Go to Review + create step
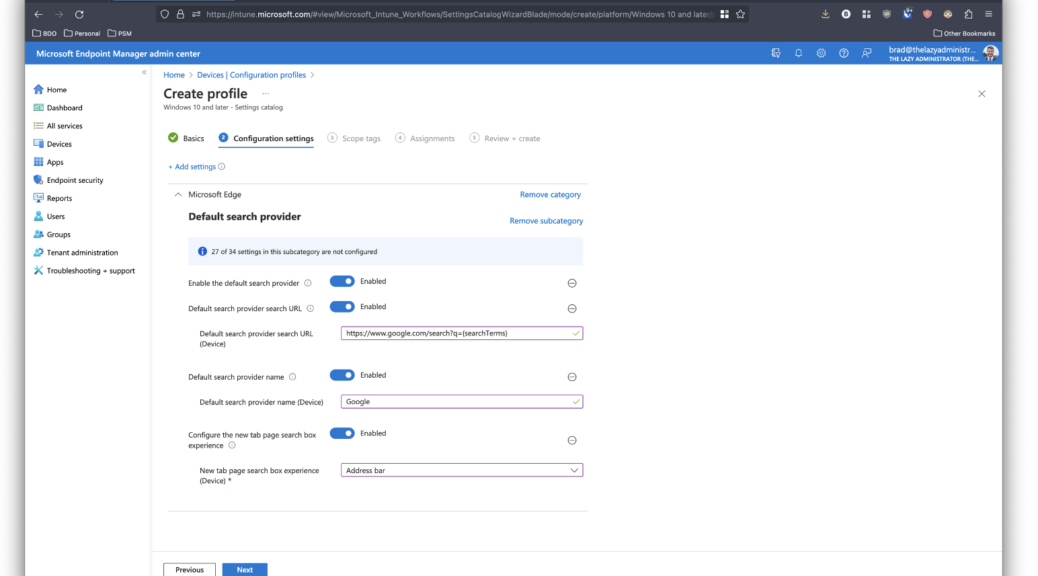 point(505,138)
